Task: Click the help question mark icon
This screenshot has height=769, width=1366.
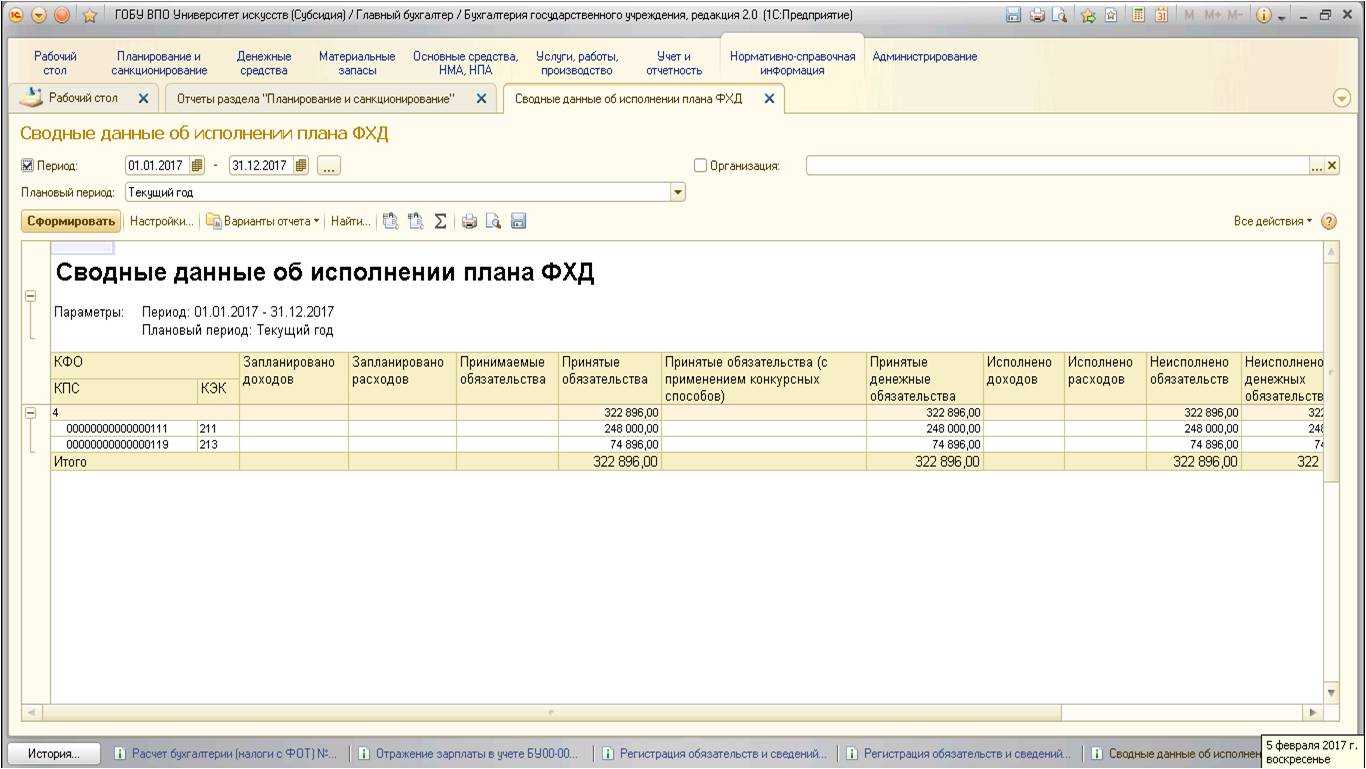Action: coord(1329,222)
